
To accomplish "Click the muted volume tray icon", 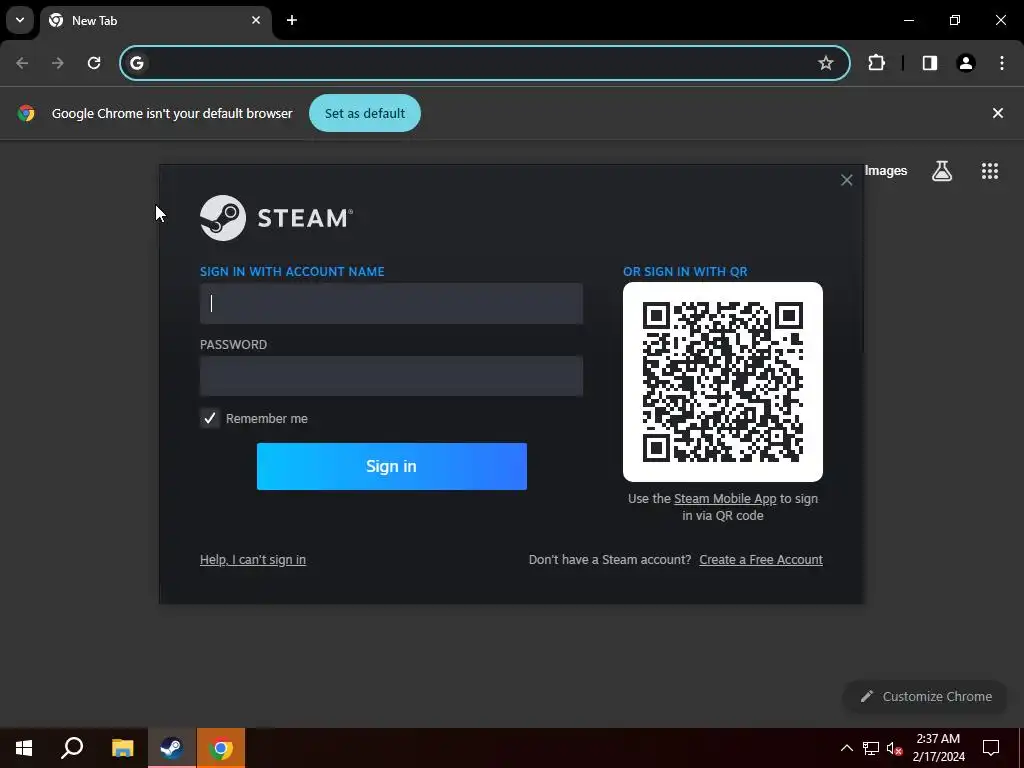I will pyautogui.click(x=895, y=748).
